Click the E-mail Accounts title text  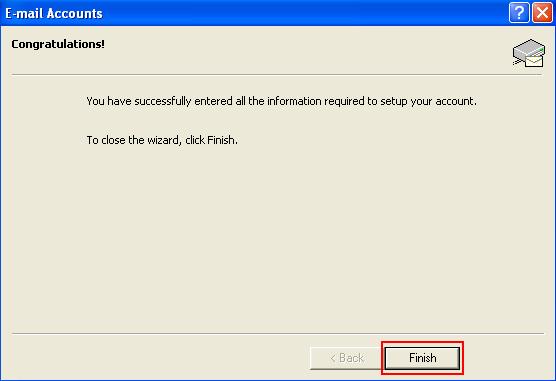click(x=54, y=13)
